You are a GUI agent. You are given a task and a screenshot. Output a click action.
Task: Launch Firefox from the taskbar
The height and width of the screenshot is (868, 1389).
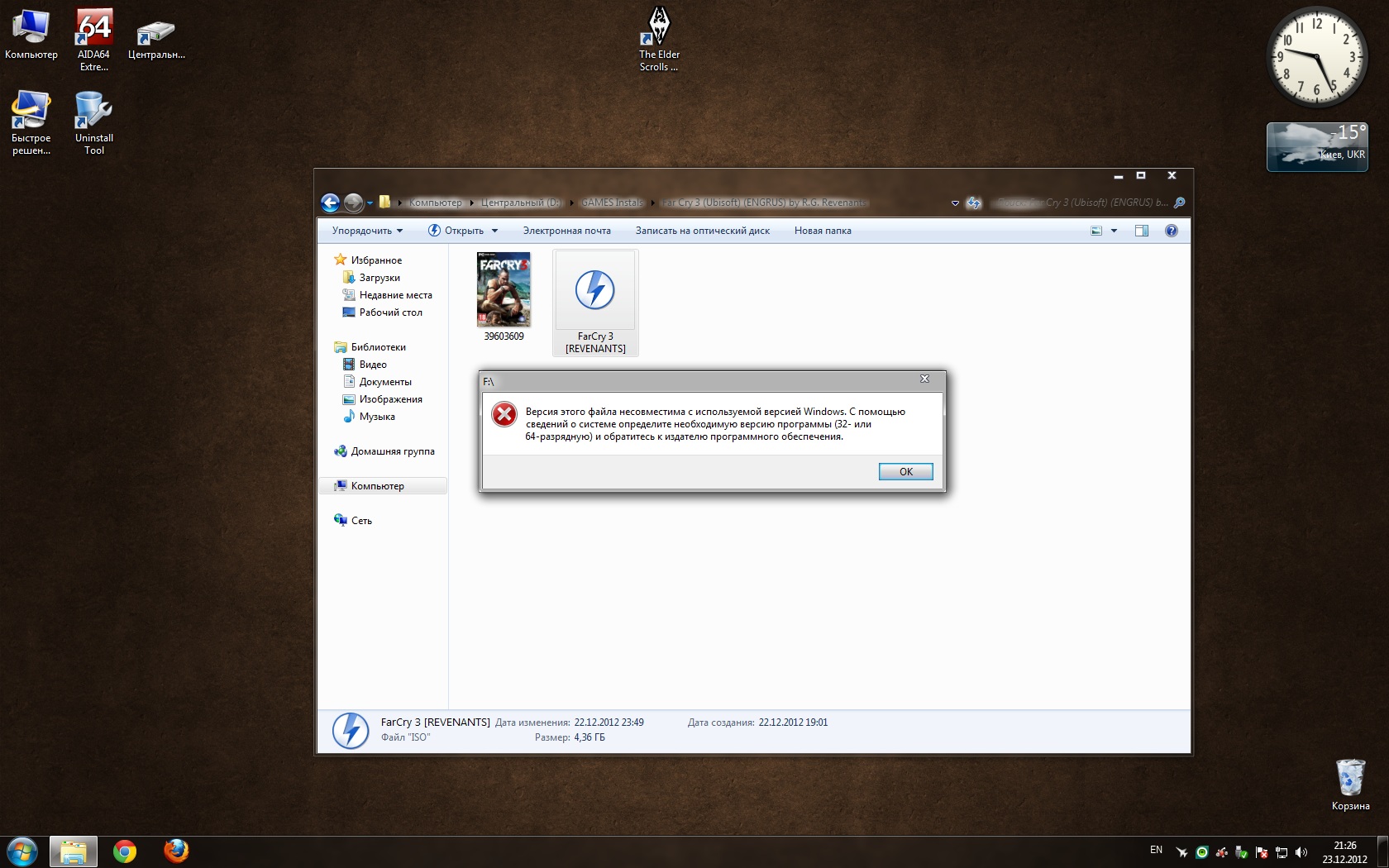(x=176, y=851)
